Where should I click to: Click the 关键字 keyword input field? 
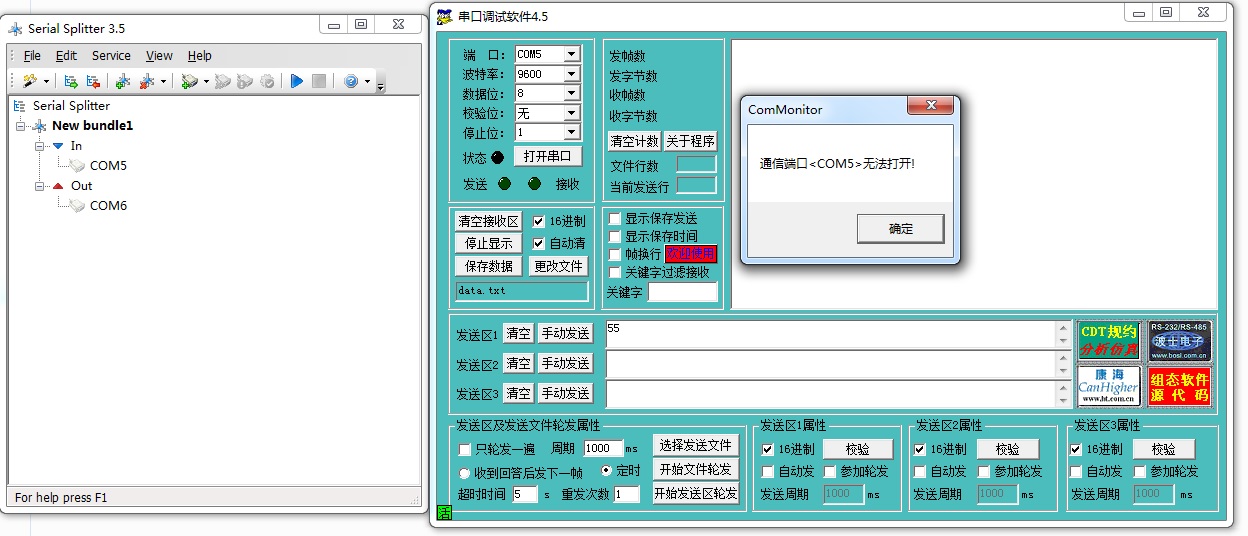coord(682,292)
